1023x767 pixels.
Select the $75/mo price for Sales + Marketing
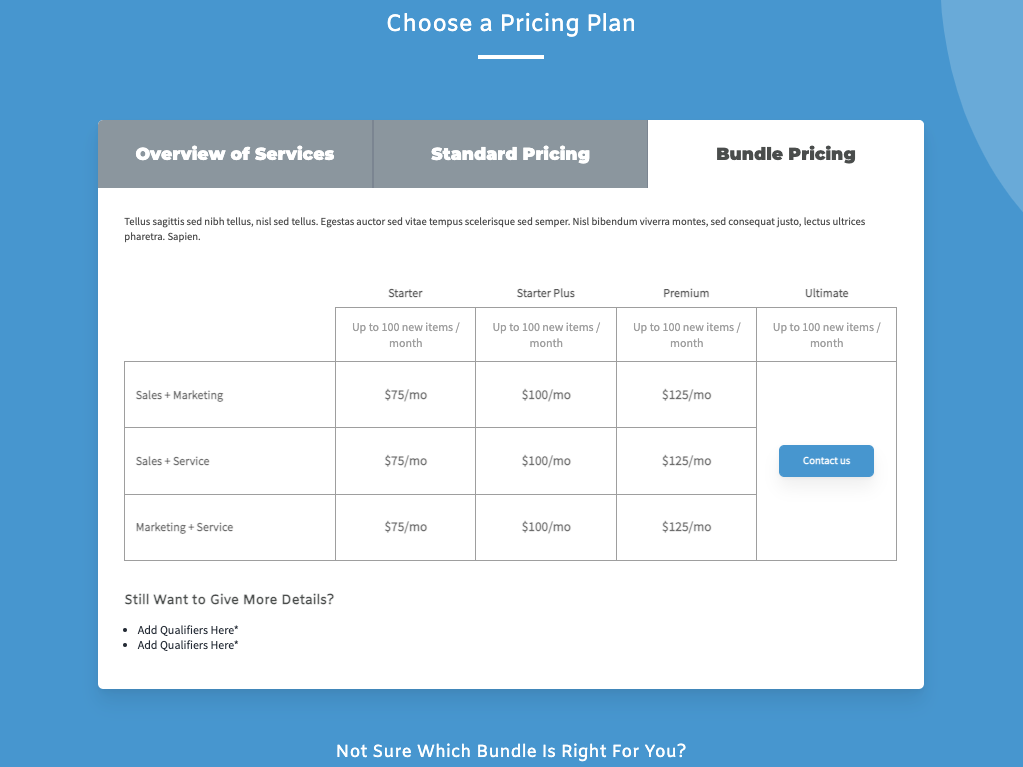(x=405, y=395)
